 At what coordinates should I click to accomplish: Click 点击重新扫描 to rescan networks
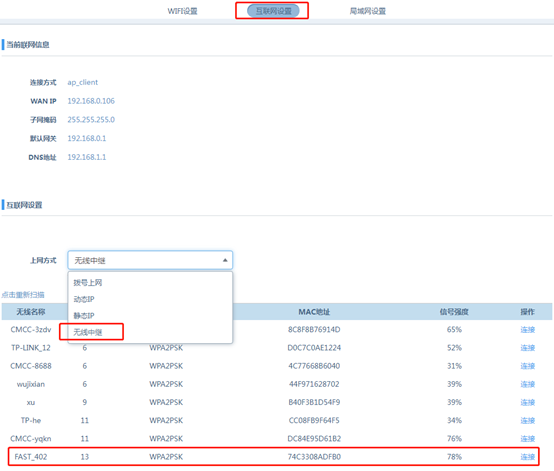coord(23,295)
